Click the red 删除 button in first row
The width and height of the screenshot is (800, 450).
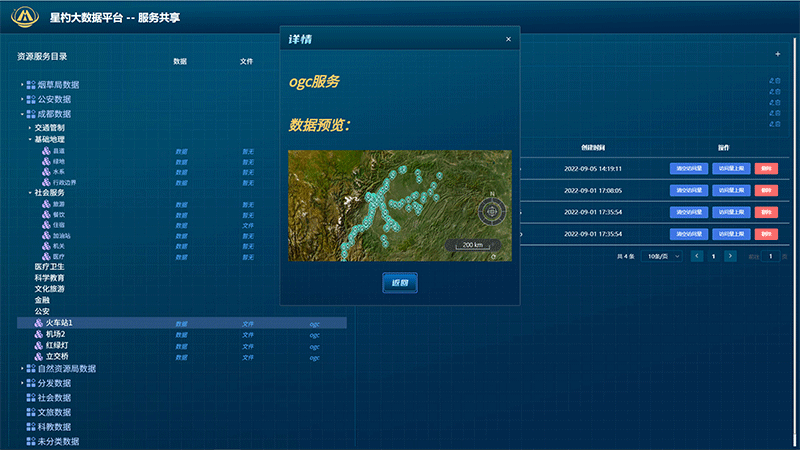click(766, 169)
